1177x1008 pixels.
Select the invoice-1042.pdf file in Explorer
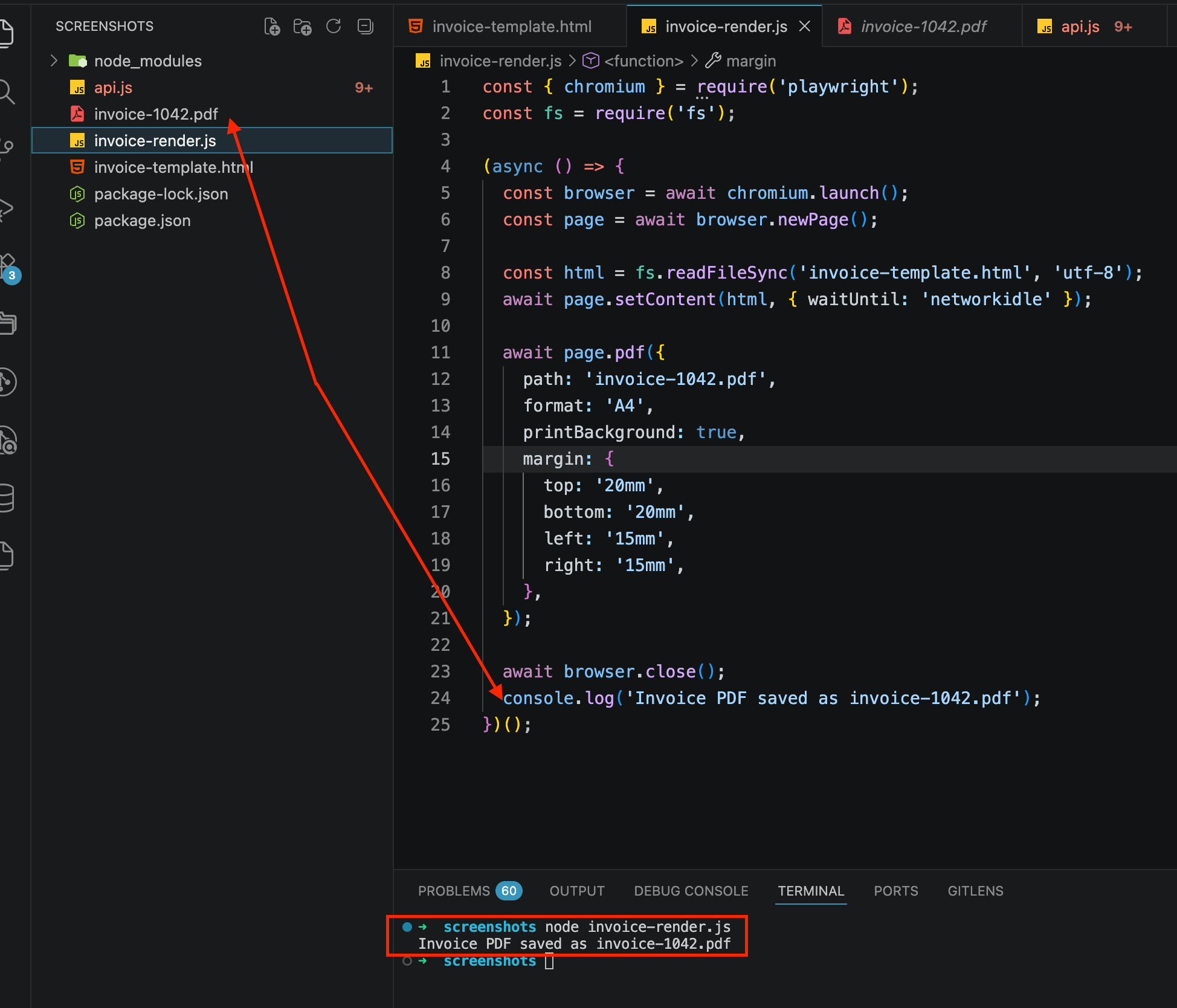point(156,114)
